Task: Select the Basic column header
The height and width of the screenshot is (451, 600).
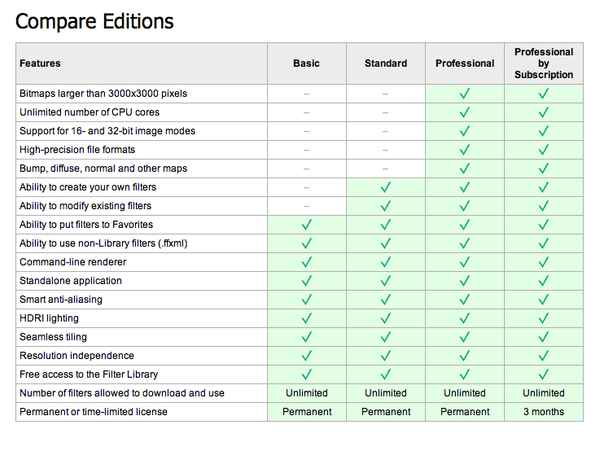Action: click(307, 63)
